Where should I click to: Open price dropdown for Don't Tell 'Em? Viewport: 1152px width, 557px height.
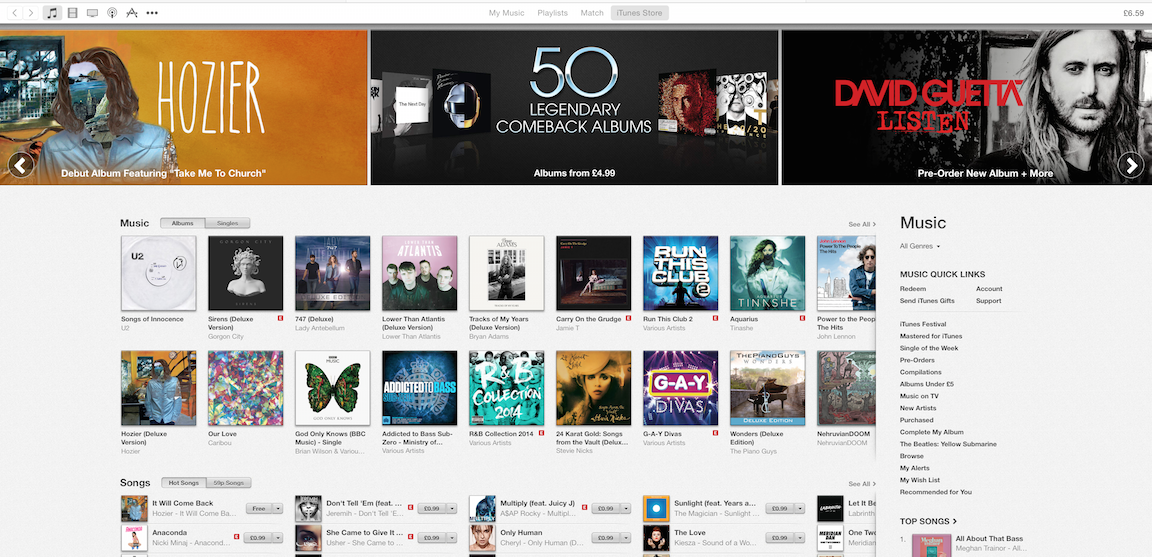[x=452, y=509]
